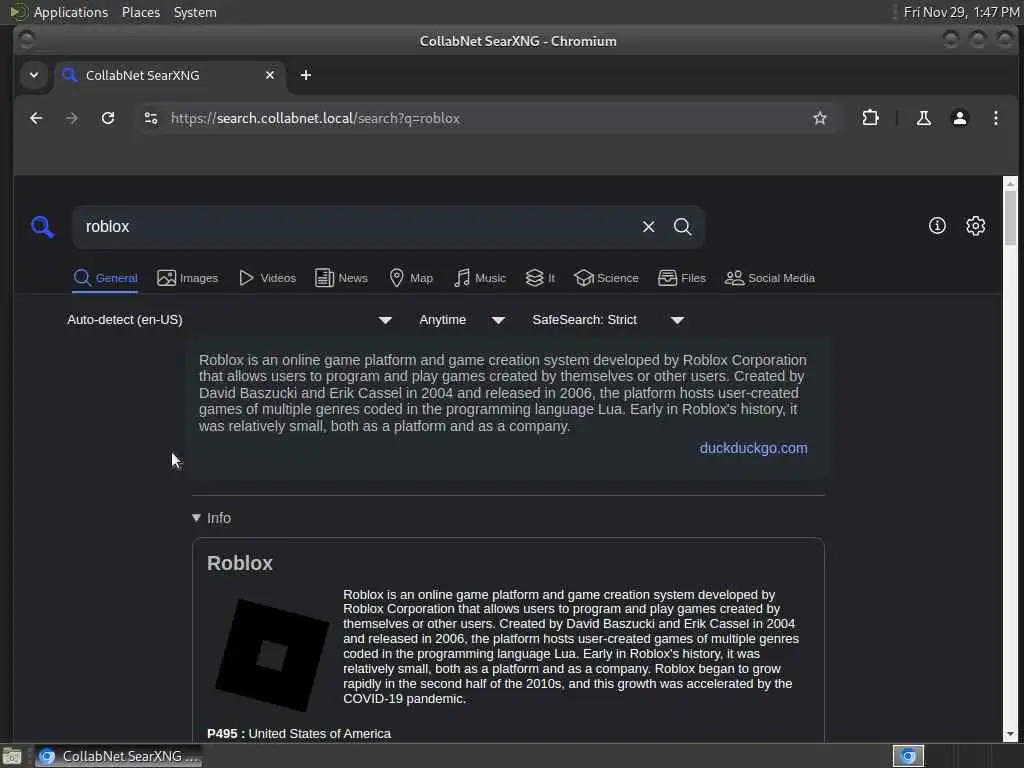The image size is (1024, 768).
Task: Click the page vertical scrollbar thumb
Action: click(1010, 218)
